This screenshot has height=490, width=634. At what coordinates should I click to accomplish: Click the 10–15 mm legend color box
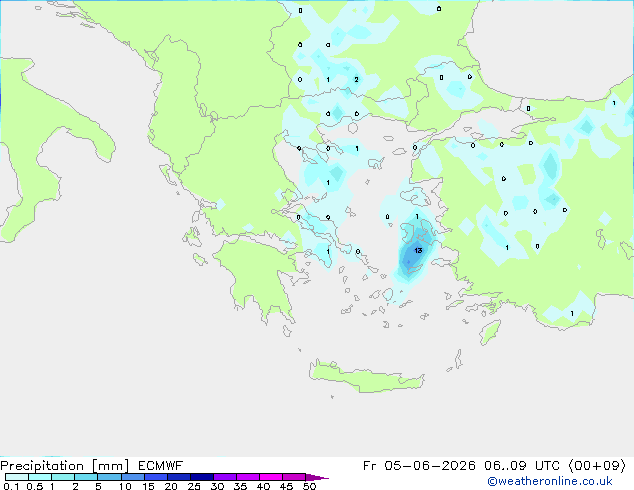133,477
